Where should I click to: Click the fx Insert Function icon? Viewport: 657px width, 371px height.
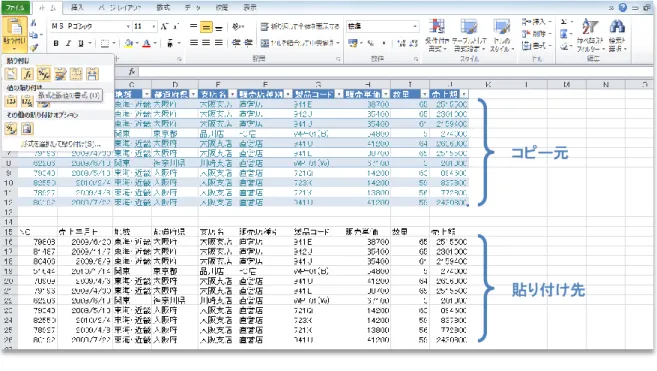click(132, 72)
